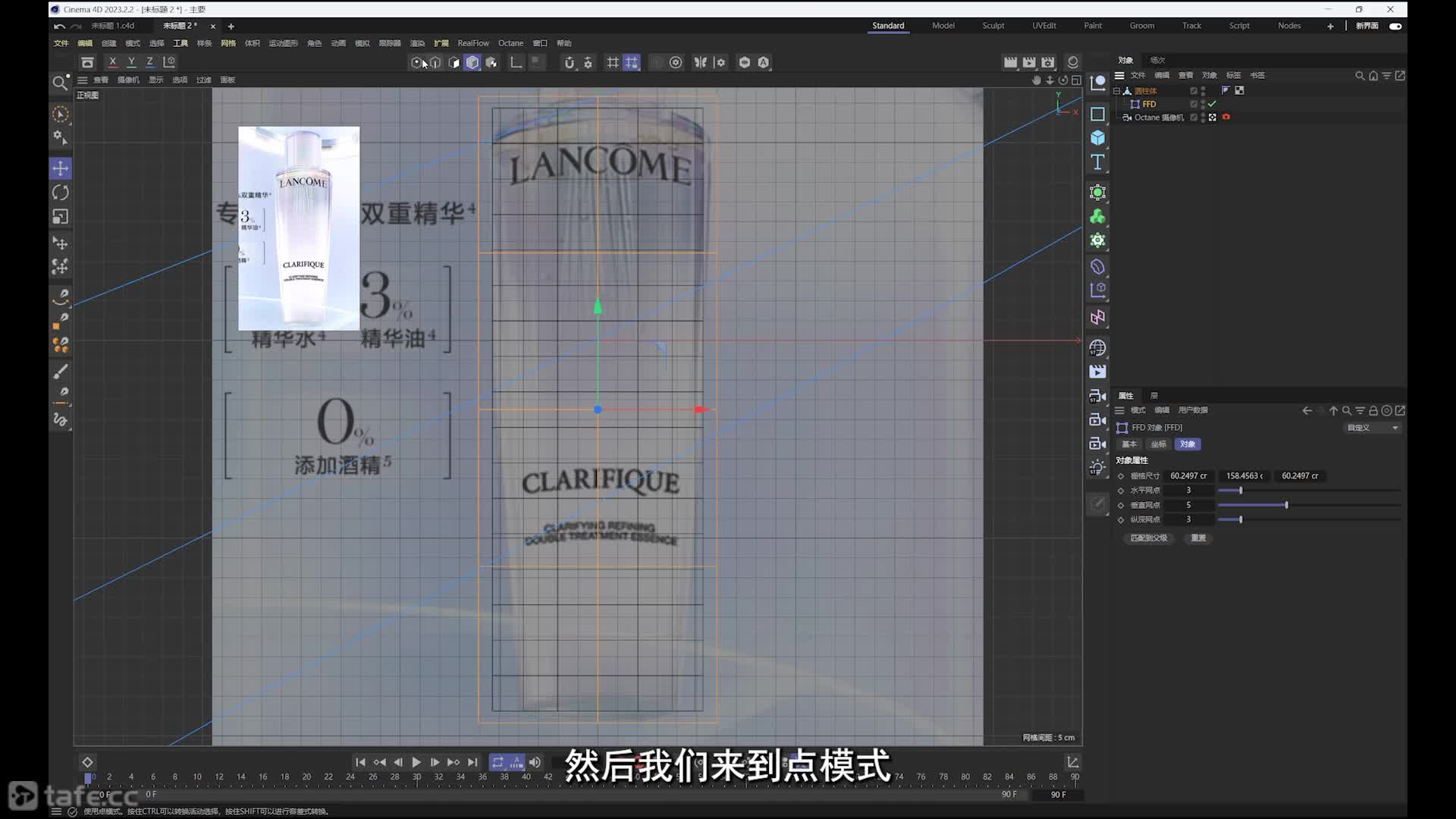Open the 文件 main menu
The height and width of the screenshot is (819, 1456).
61,44
